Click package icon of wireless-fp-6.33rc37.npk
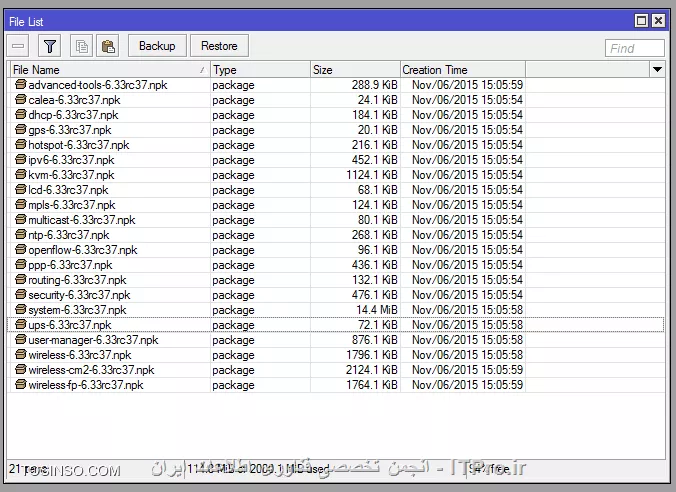Image resolution: width=676 pixels, height=492 pixels. [20, 384]
